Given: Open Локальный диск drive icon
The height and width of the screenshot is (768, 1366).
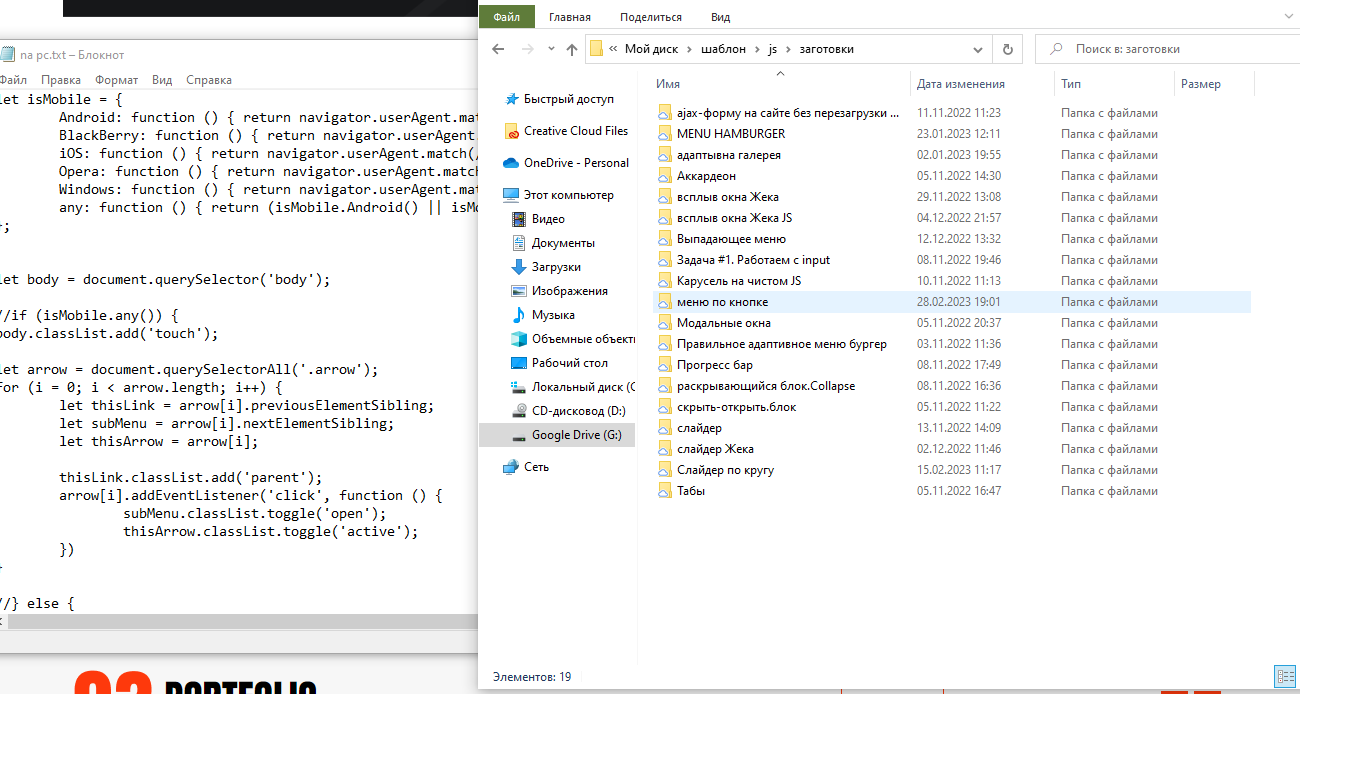Looking at the screenshot, I should click(x=519, y=387).
